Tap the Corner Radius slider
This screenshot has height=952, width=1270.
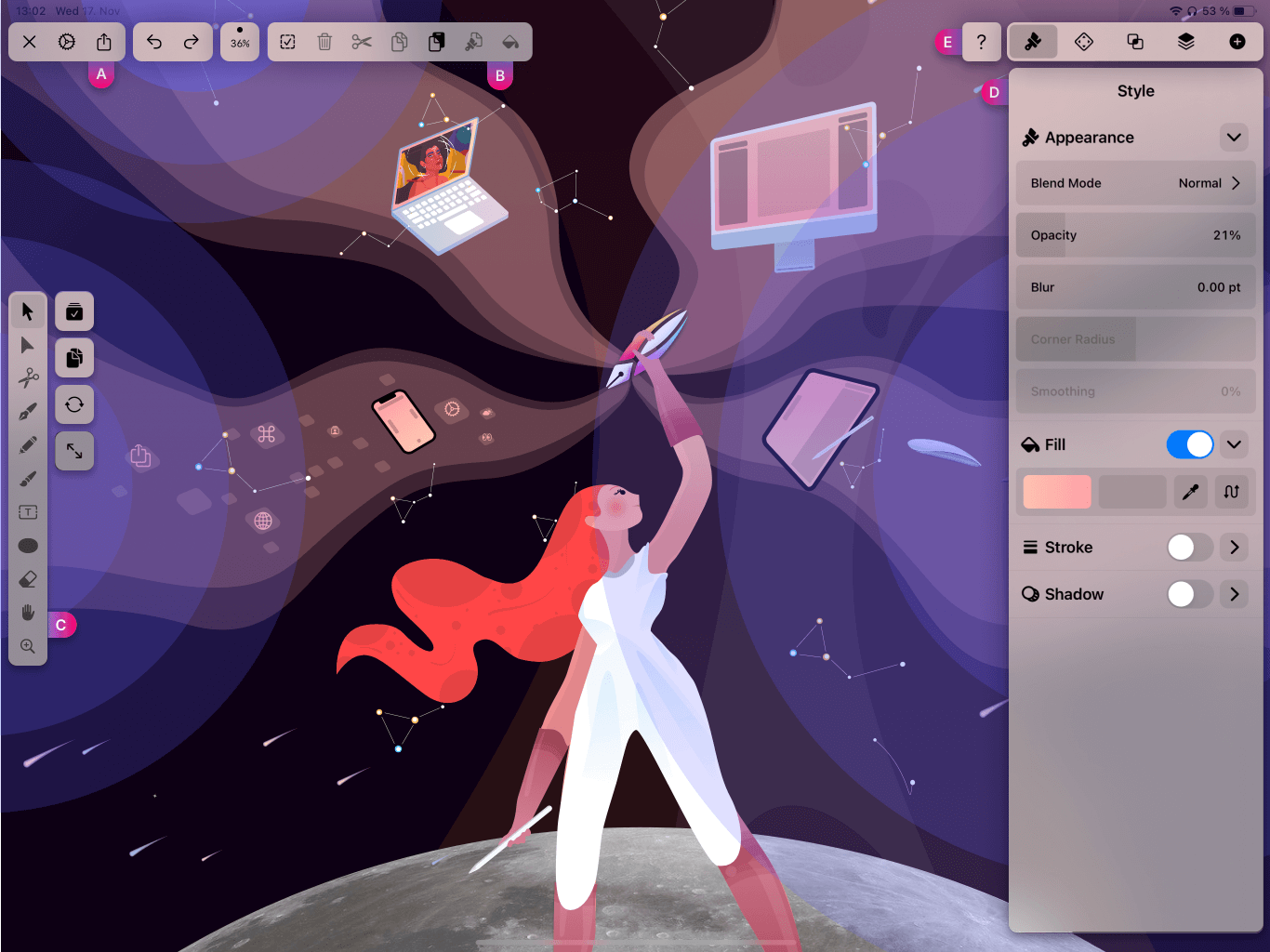tap(1135, 339)
